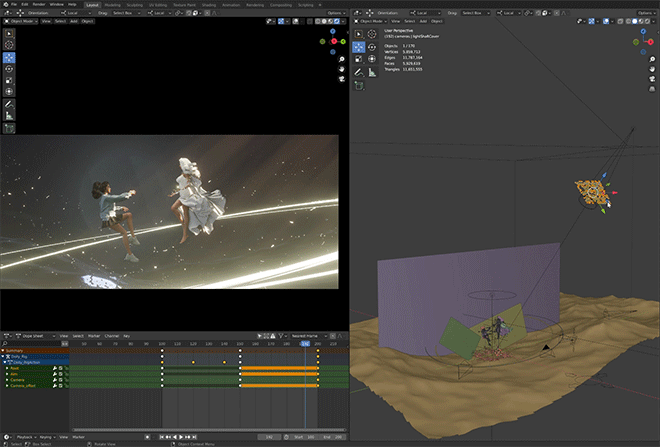Toggle X-ray in left viewport header
This screenshot has height=447, width=660.
tap(310, 21)
